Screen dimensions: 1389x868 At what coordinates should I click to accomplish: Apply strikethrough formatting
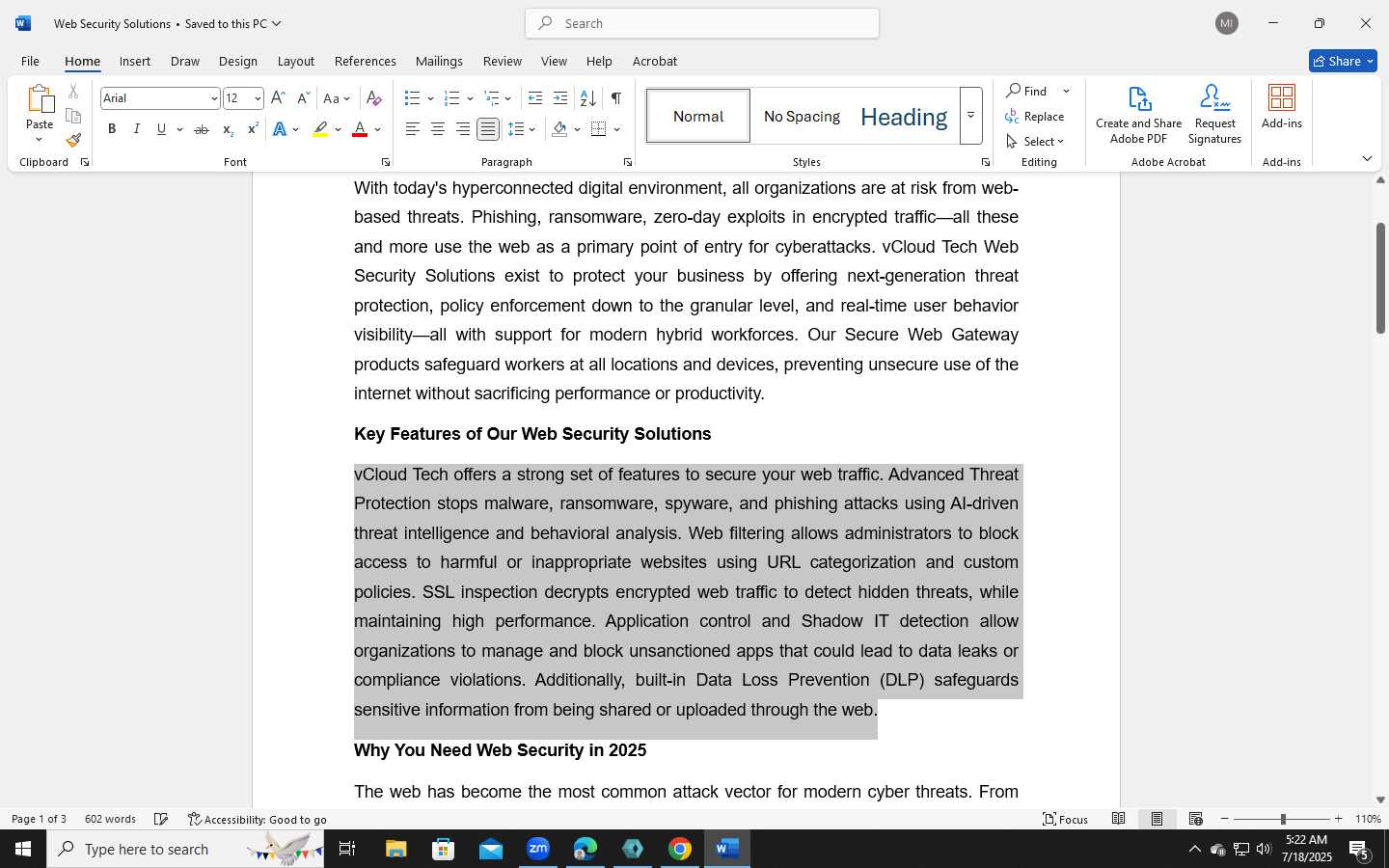click(202, 129)
